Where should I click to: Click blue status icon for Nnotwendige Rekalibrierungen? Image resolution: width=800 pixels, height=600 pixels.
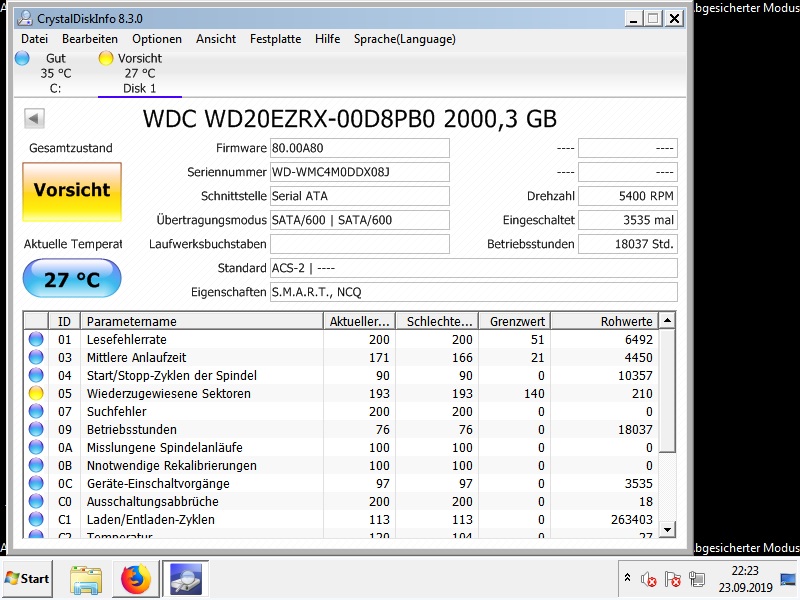click(36, 466)
